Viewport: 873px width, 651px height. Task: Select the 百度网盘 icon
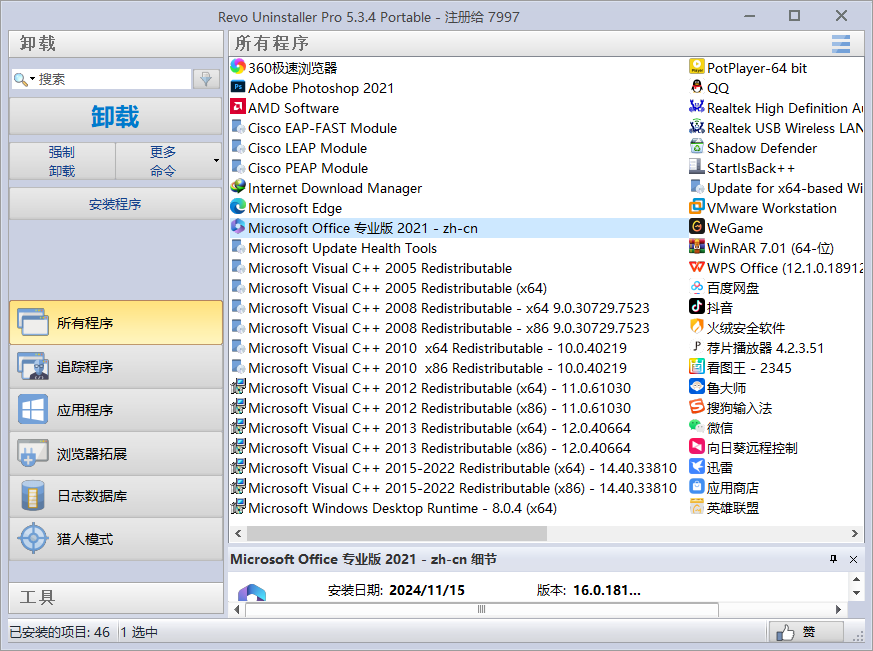(697, 287)
